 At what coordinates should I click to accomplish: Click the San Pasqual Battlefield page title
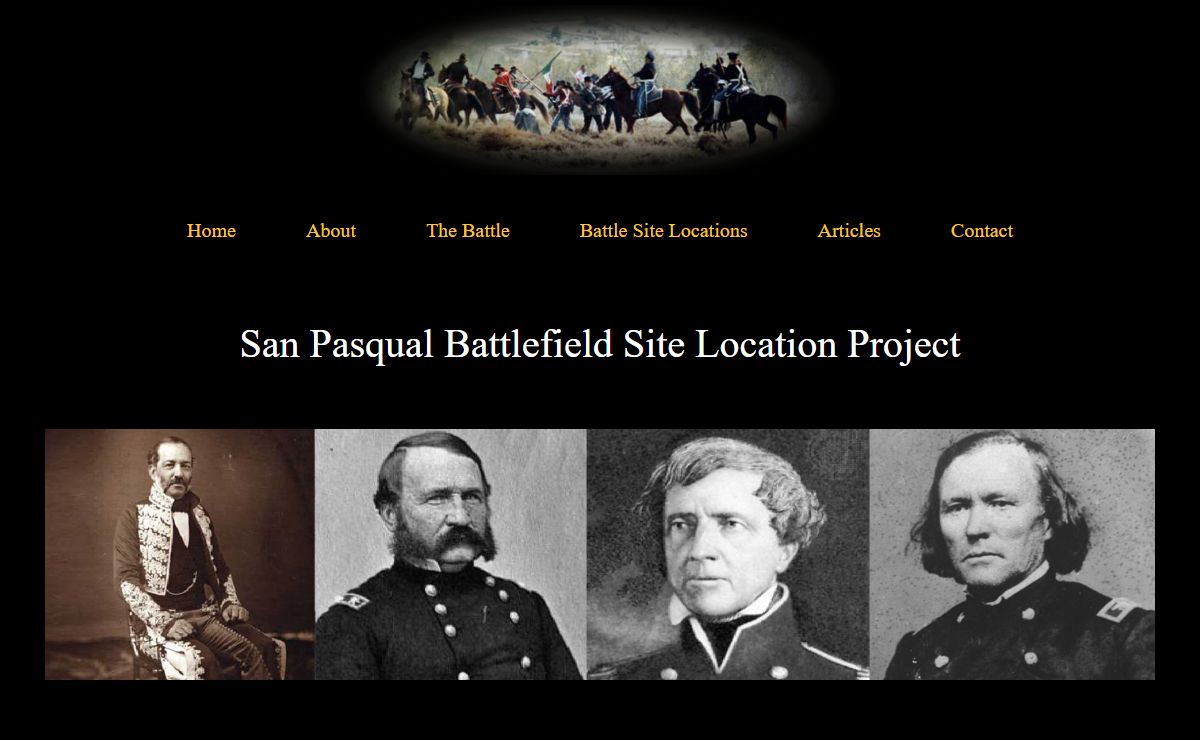pyautogui.click(x=600, y=344)
